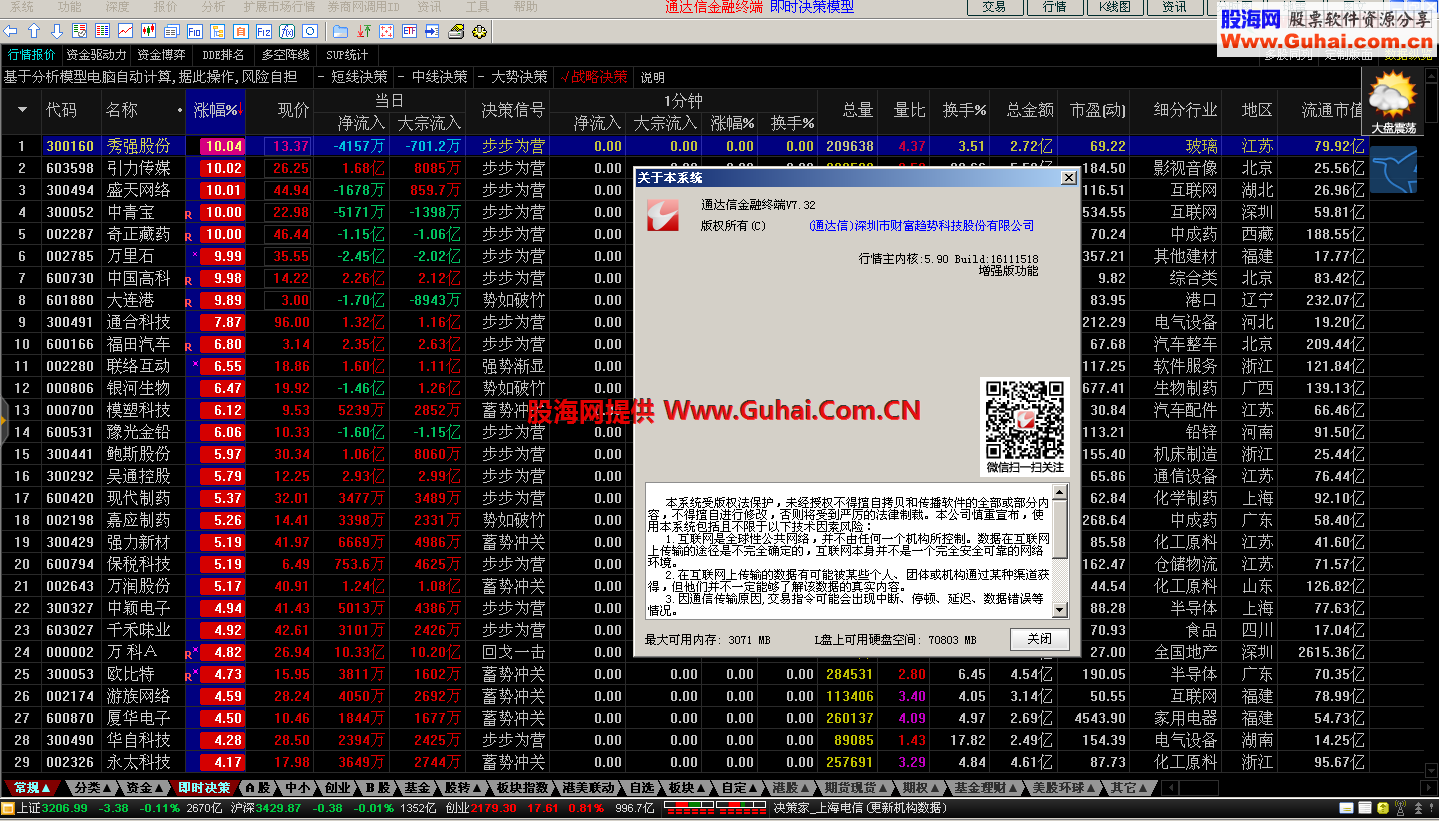The height and width of the screenshot is (821, 1439).
Task: Click the 创业 index value in status bar
Action: (x=494, y=808)
